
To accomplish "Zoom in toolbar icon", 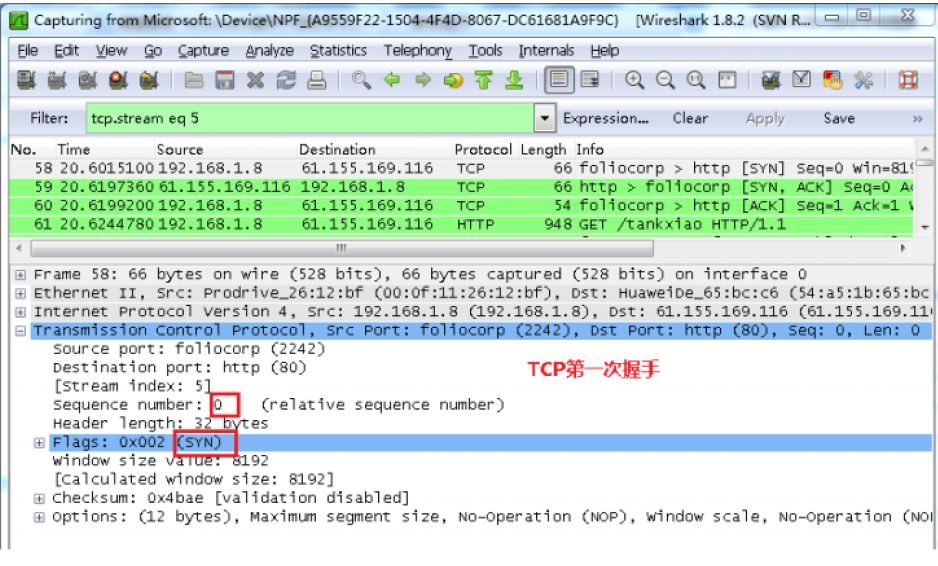I will [635, 80].
